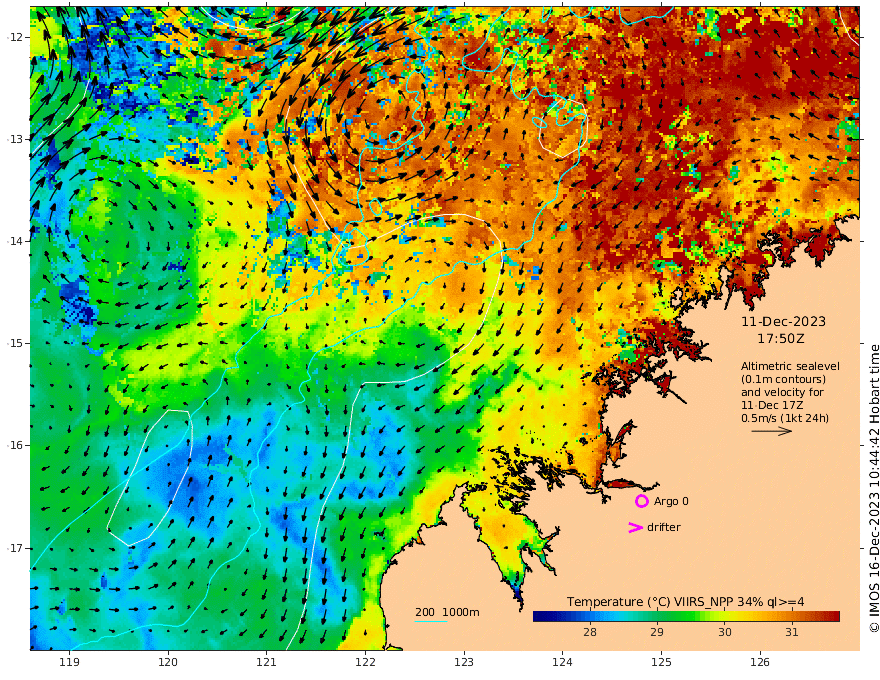
Task: Click the '200' depth contour label
Action: coord(425,612)
